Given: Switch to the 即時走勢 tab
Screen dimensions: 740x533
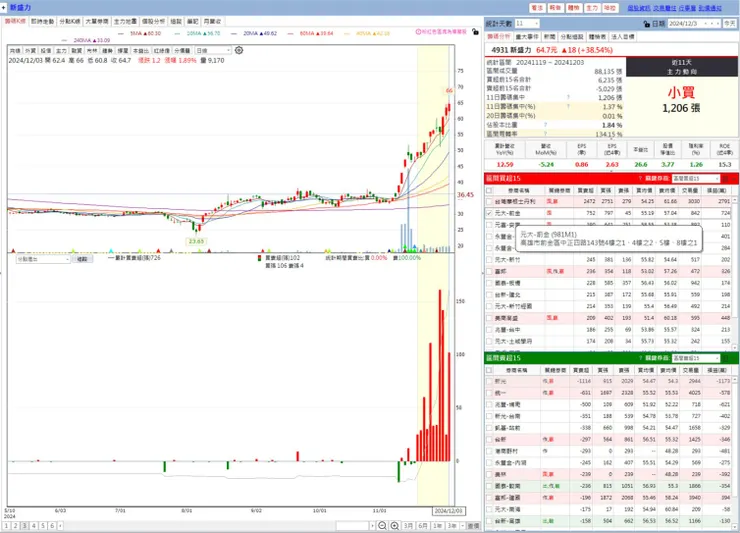Looking at the screenshot, I should tap(43, 21).
